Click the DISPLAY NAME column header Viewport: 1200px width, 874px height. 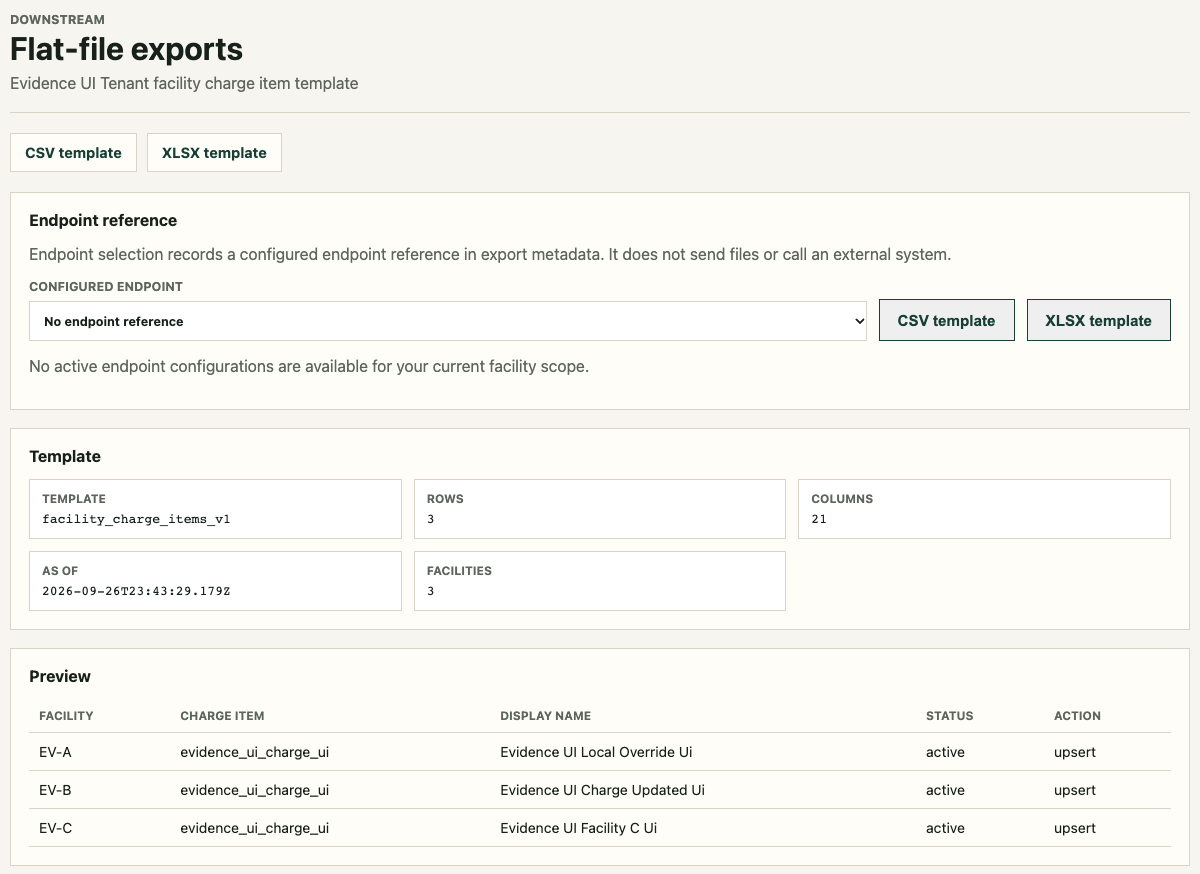(545, 716)
